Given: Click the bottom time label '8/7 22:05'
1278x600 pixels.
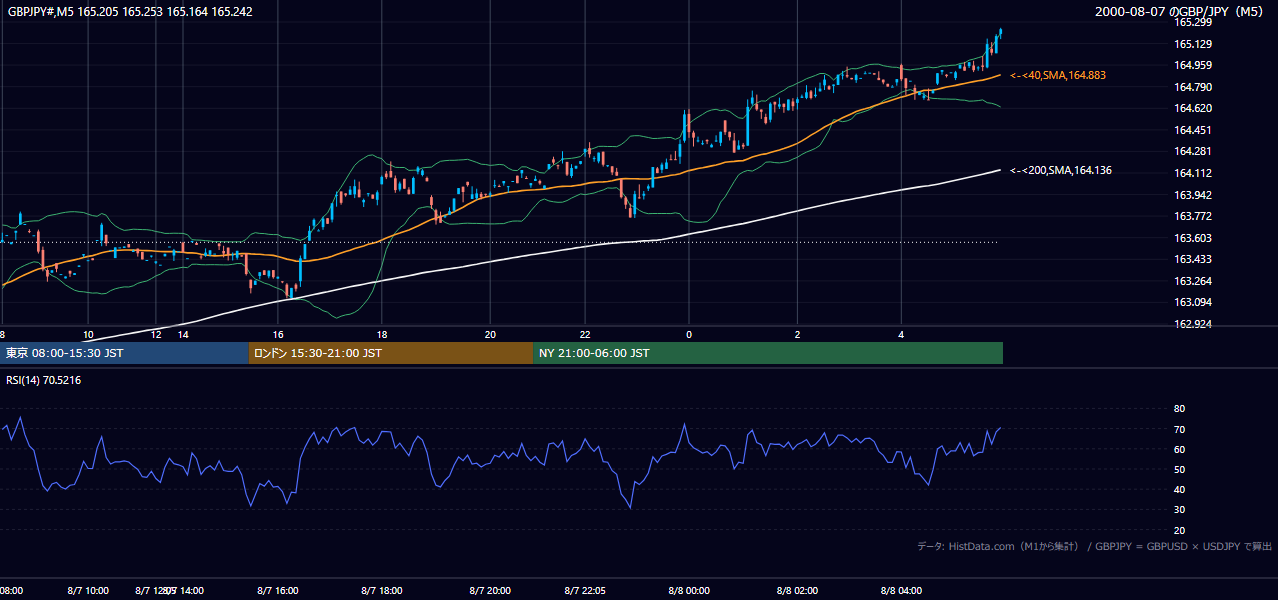Looking at the screenshot, I should (585, 590).
